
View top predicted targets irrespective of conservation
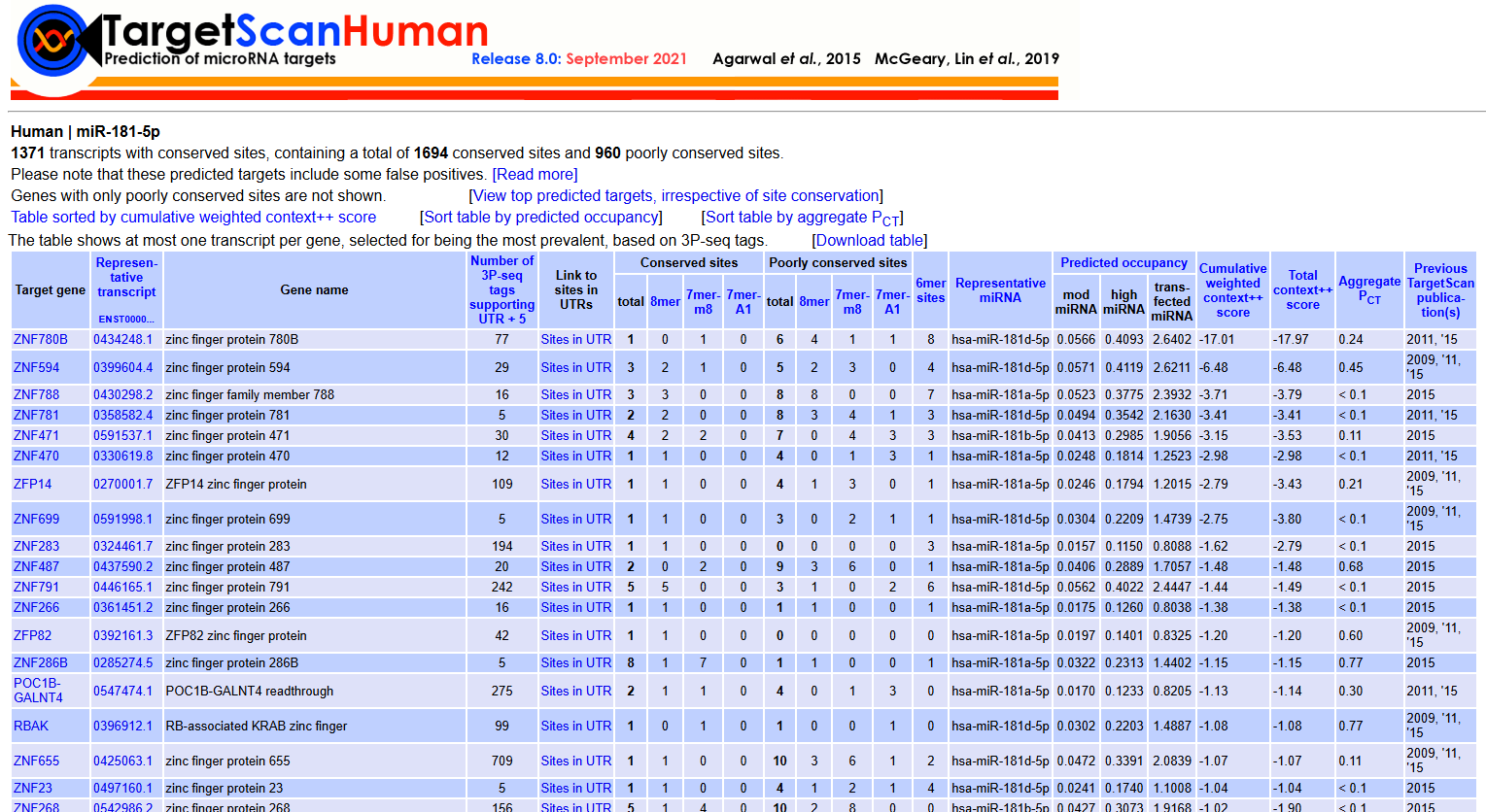tap(675, 196)
